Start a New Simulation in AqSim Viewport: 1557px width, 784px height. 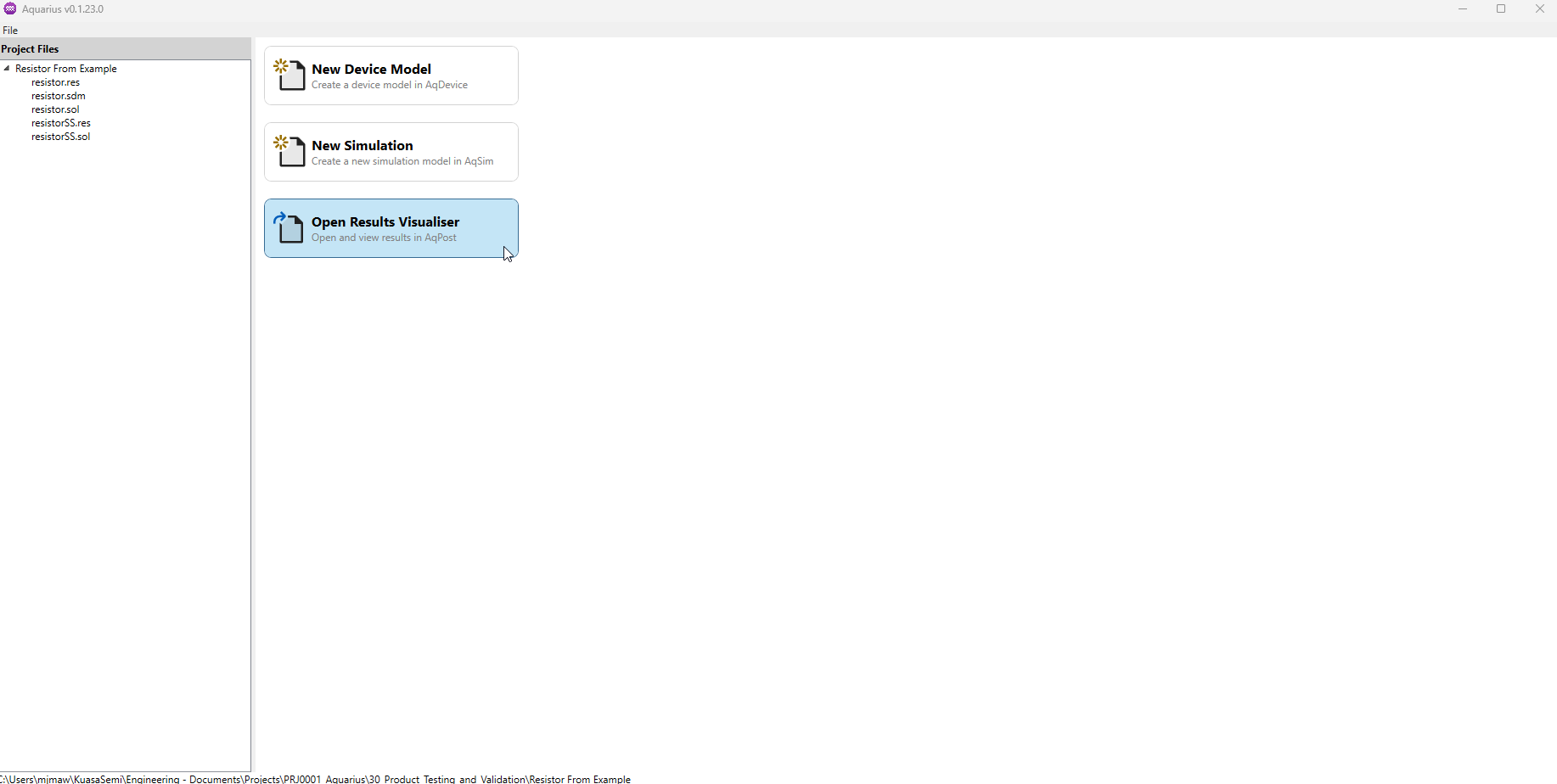[x=391, y=152]
